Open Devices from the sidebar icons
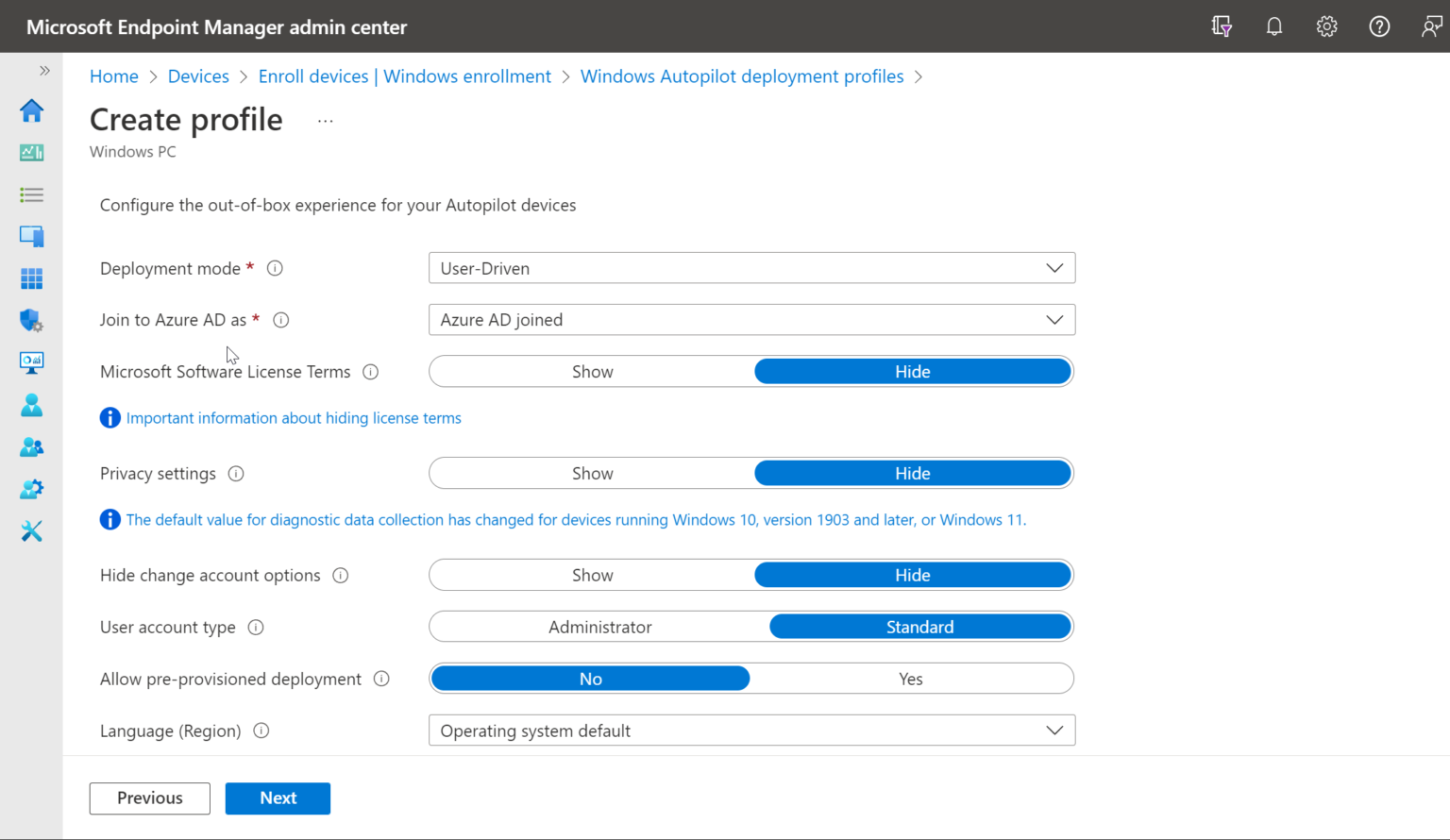This screenshot has width=1450, height=840. [31, 236]
